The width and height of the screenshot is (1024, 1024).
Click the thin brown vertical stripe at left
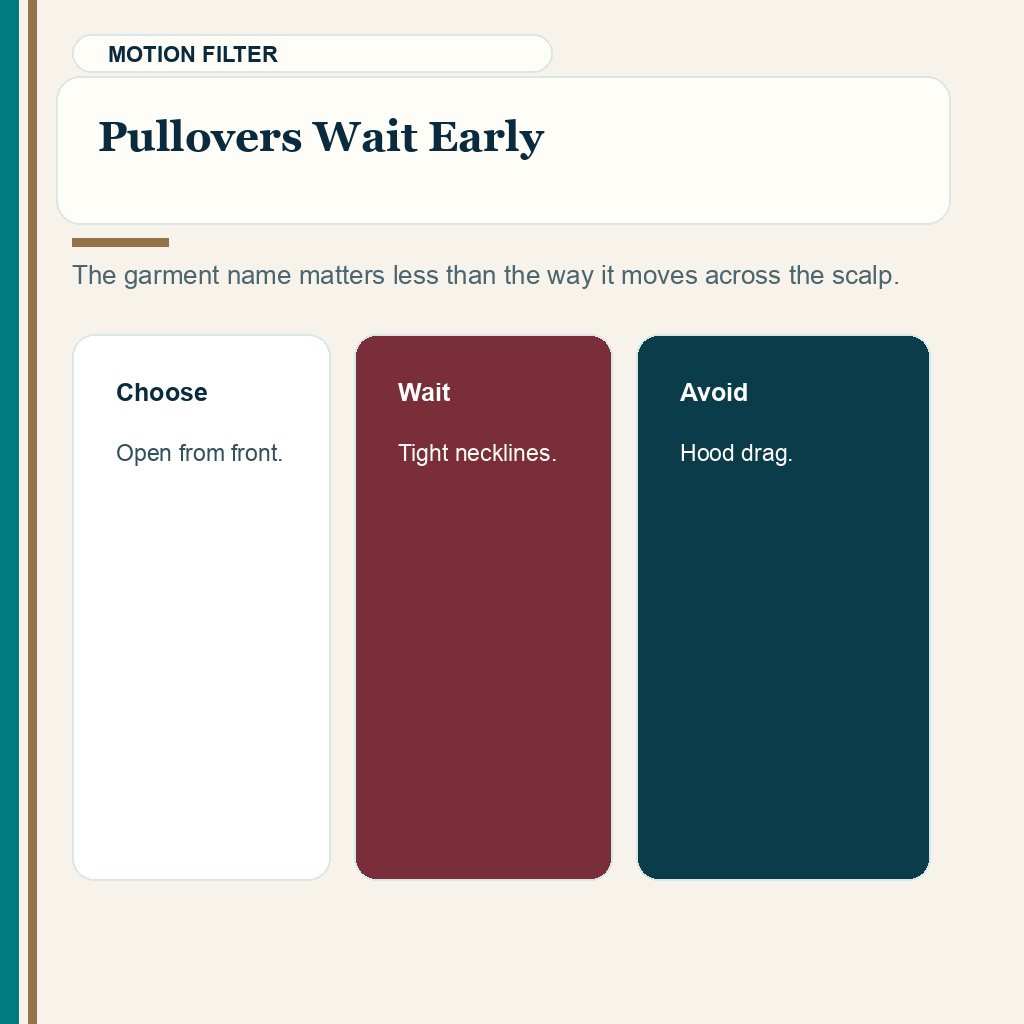pyautogui.click(x=32, y=512)
